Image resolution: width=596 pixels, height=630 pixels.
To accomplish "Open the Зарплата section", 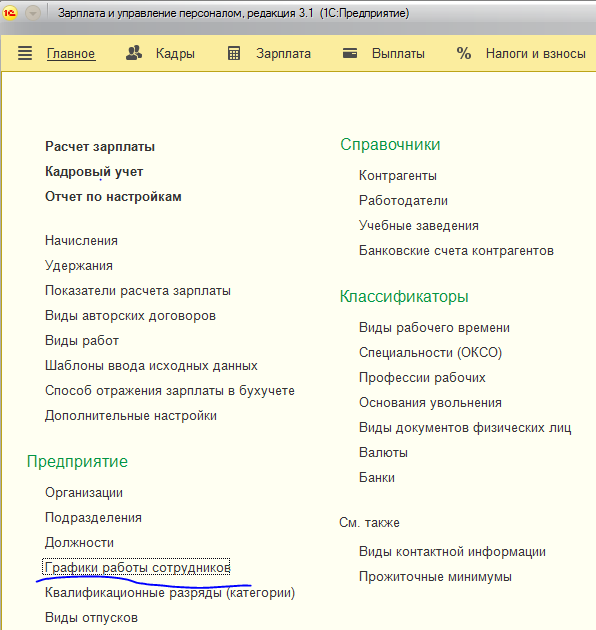I will point(283,53).
